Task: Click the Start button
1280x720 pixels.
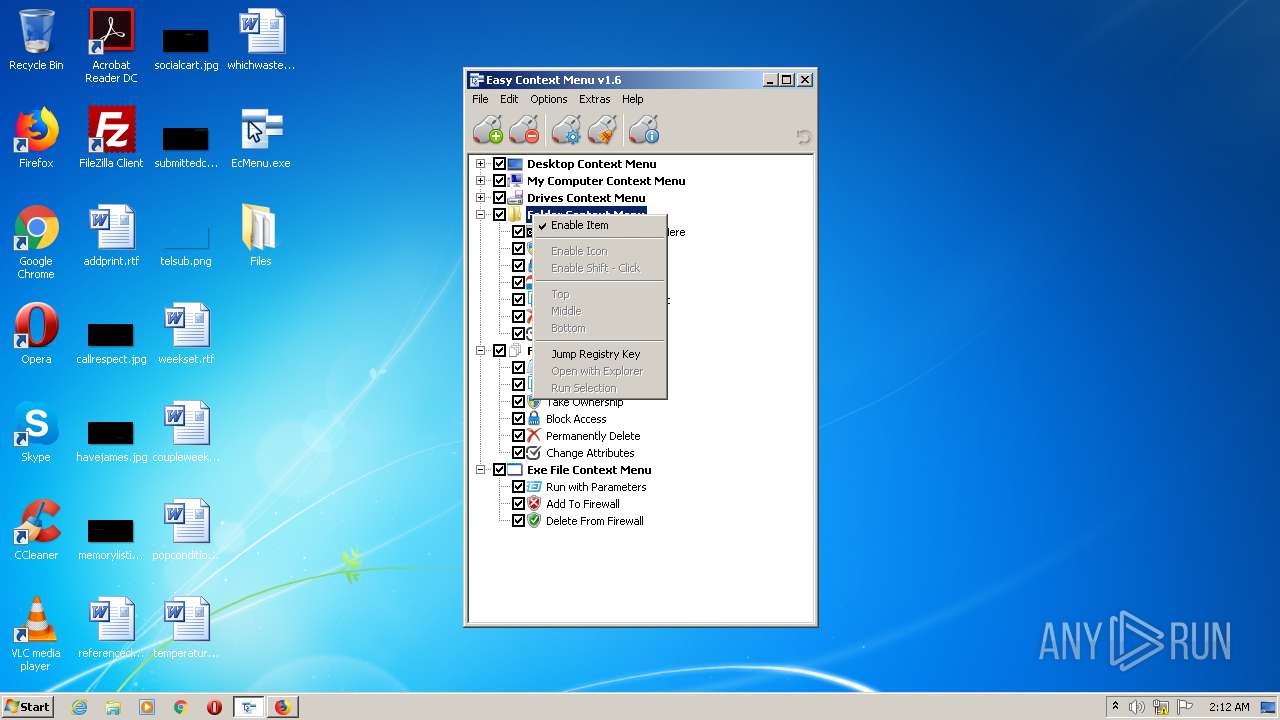Action: 27,707
